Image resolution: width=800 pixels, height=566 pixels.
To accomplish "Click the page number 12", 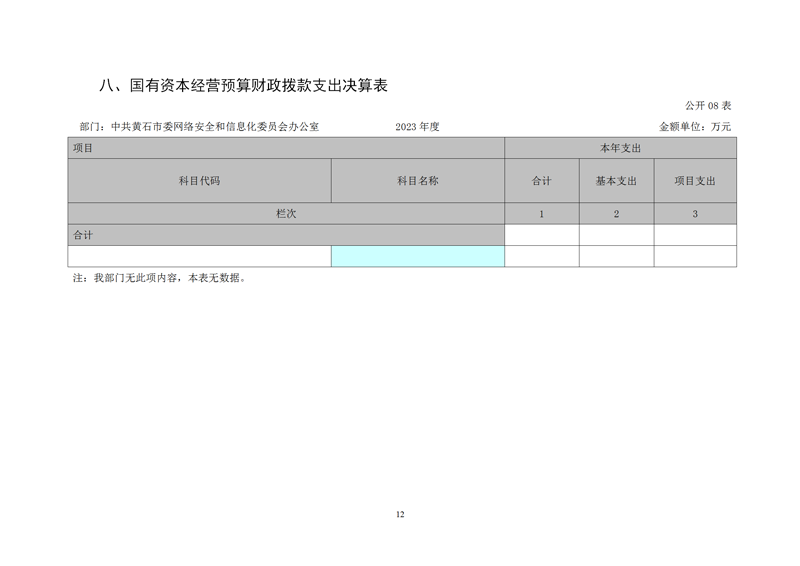I will click(400, 514).
